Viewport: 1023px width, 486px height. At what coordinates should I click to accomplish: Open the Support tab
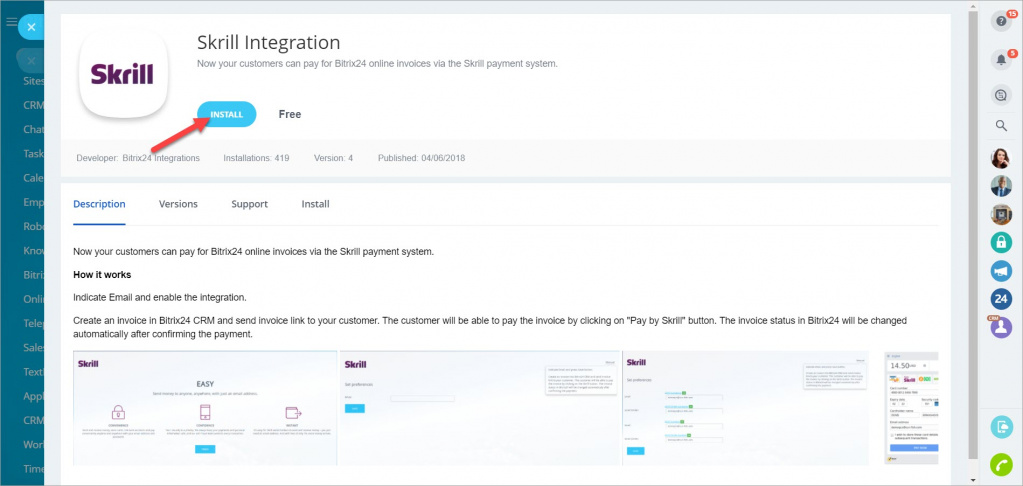point(249,204)
